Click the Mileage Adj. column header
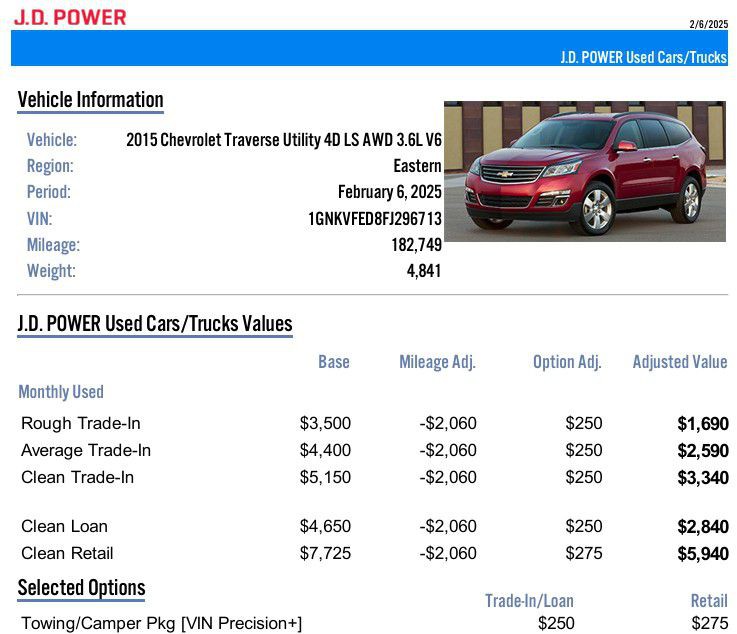This screenshot has height=634, width=737. click(x=438, y=362)
